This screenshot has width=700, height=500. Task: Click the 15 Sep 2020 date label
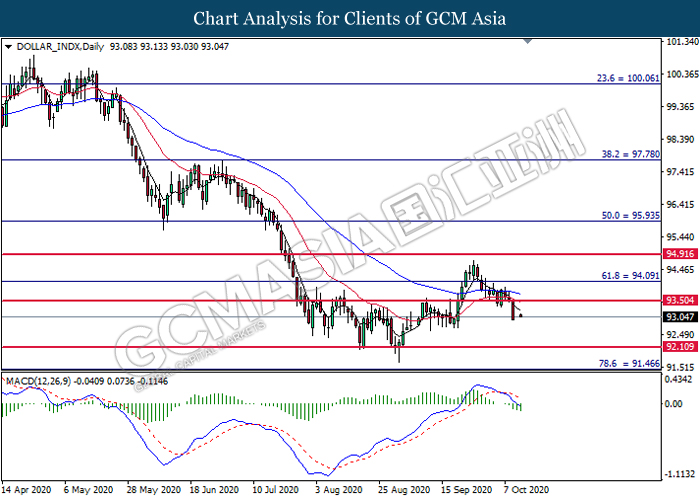(467, 490)
